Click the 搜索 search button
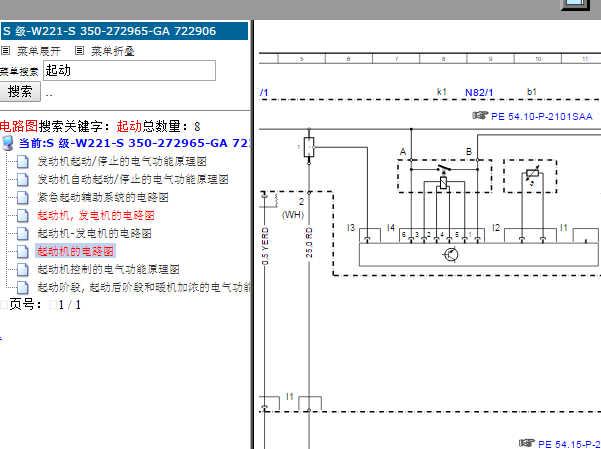601x449 pixels. tap(20, 92)
